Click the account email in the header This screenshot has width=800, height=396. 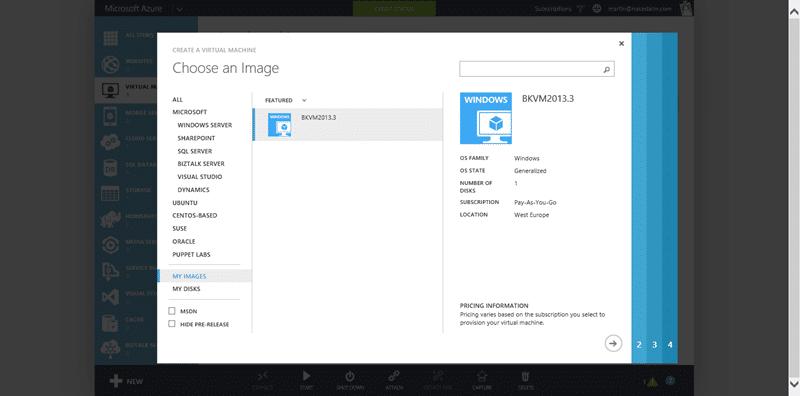pos(640,9)
